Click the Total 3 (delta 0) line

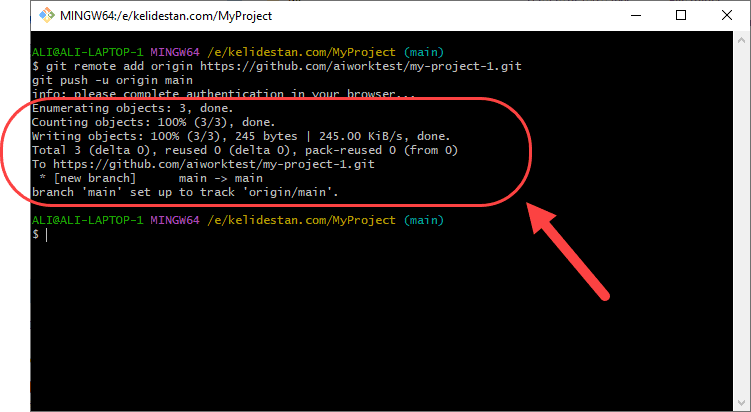(245, 150)
